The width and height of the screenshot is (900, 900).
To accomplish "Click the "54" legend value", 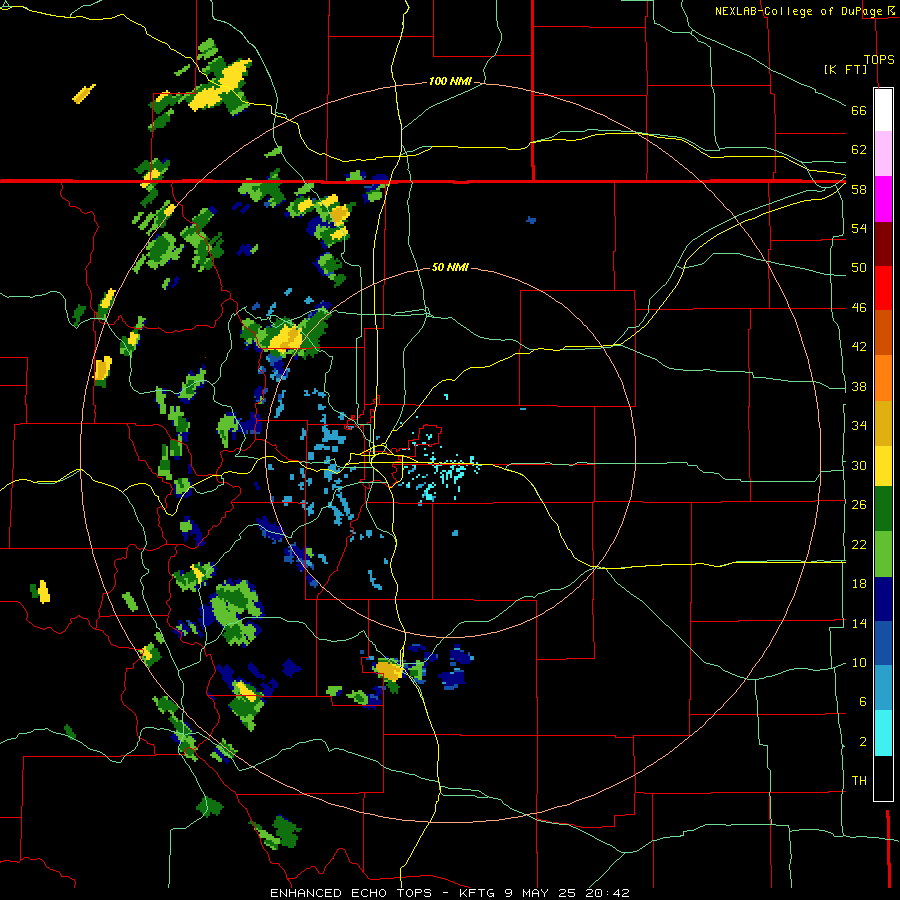I will 859,228.
